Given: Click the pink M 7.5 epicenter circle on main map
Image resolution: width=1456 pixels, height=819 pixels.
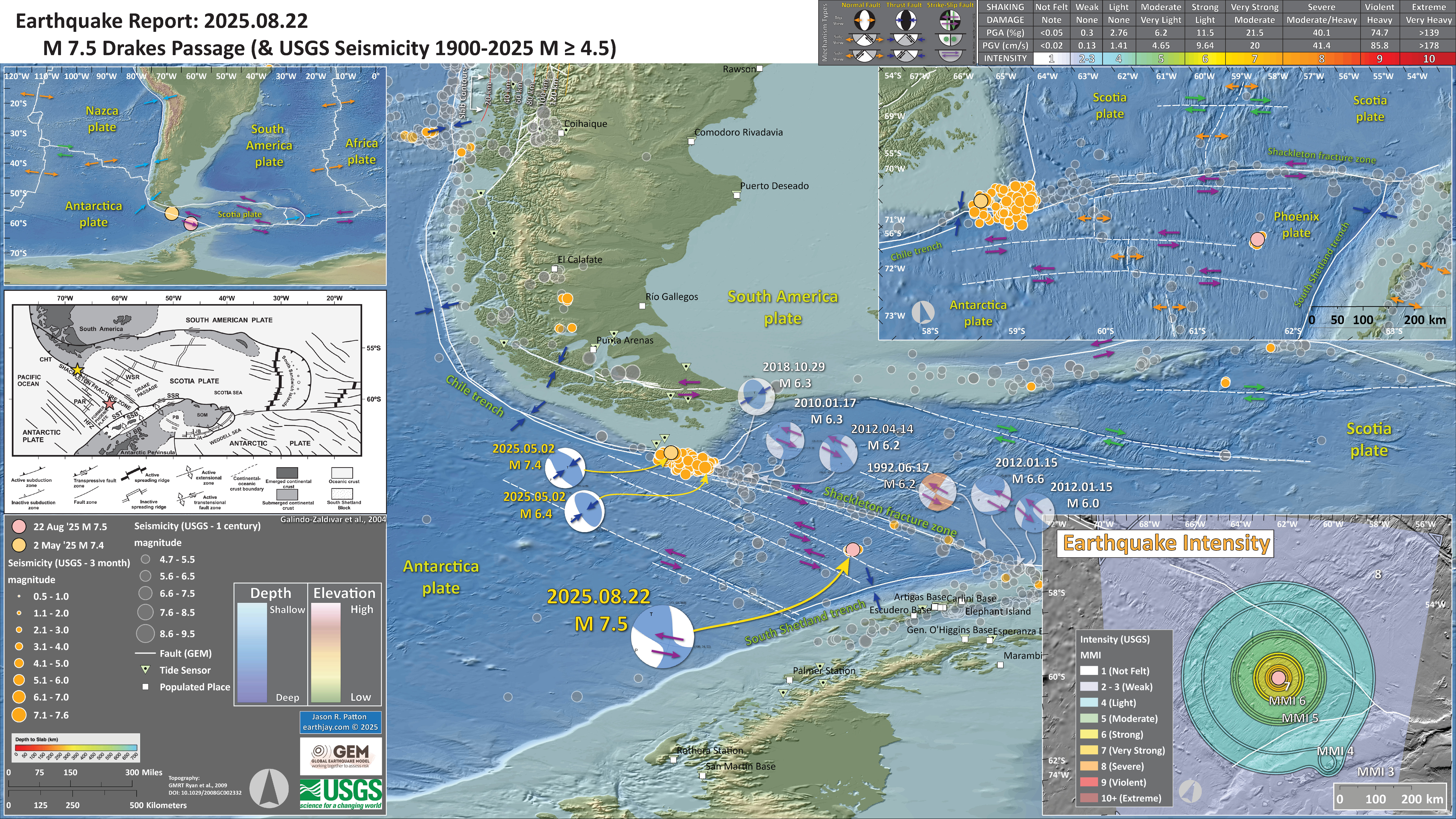Looking at the screenshot, I should (853, 549).
